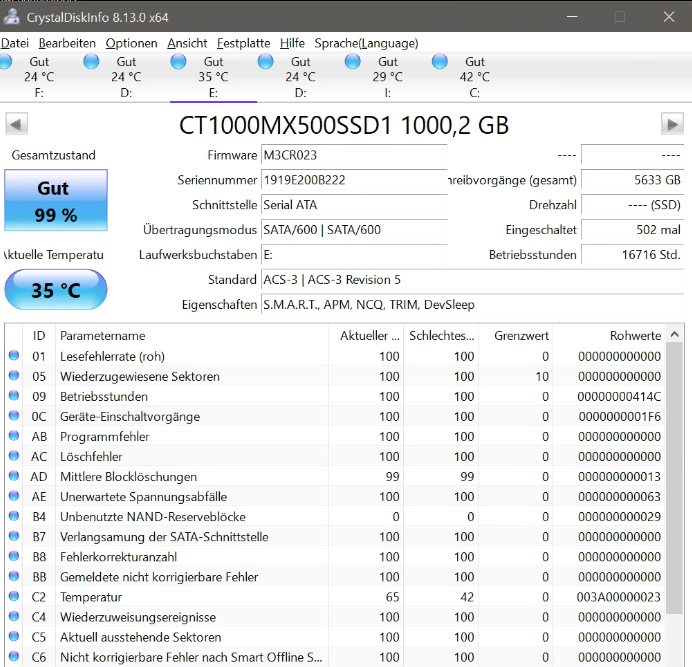This screenshot has height=667, width=692.
Task: Select the Unbenutzte NAND-Reserveblöcke row text
Action: click(x=153, y=517)
